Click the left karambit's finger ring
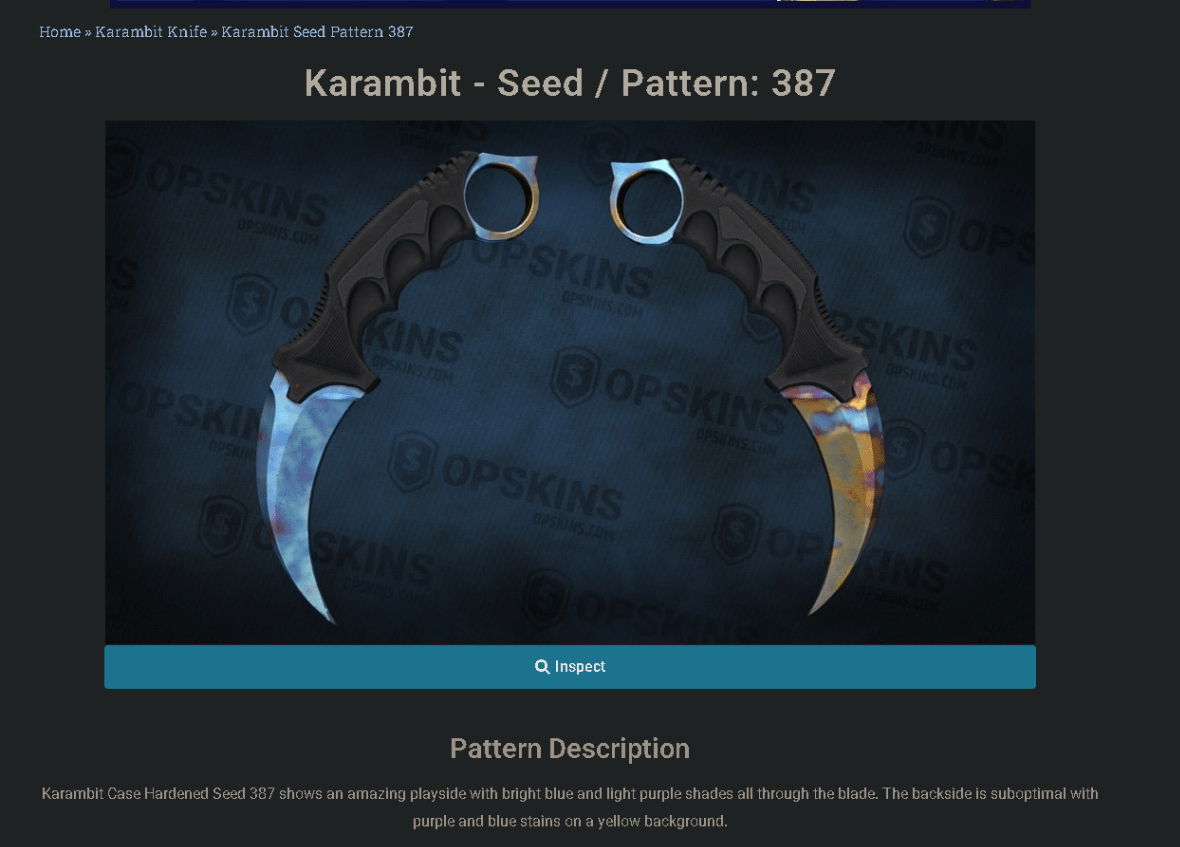 tap(500, 196)
